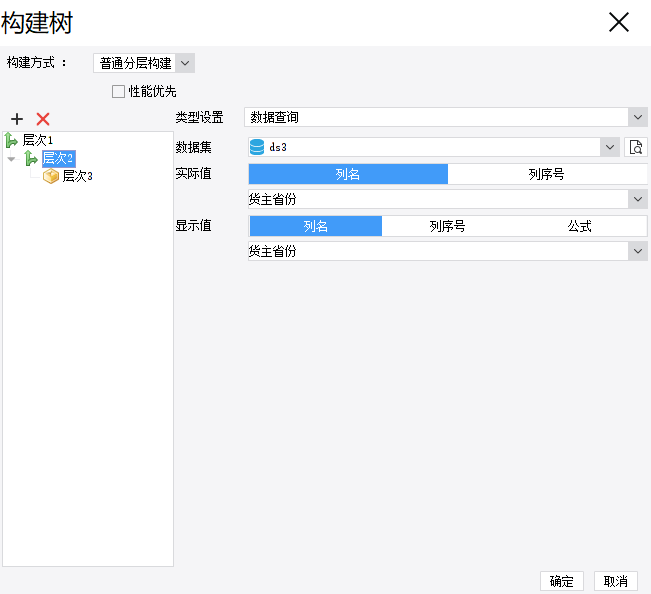The image size is (651, 594).
Task: Open the 构建方式 dropdown
Action: pos(185,63)
